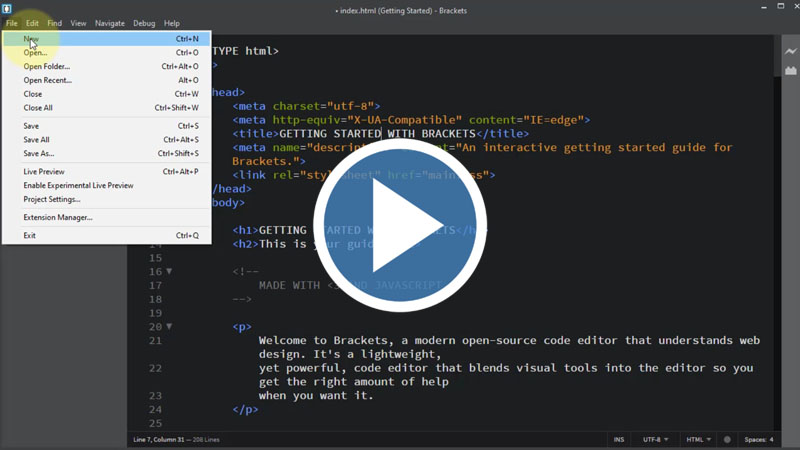
Task: Open Extension Manager icon in right sidebar
Action: pyautogui.click(x=790, y=73)
